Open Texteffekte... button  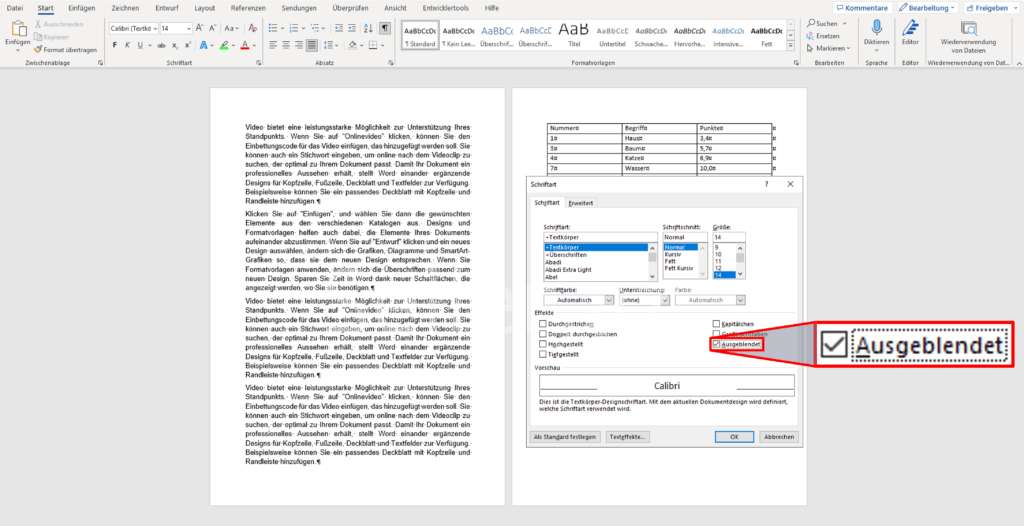(x=627, y=436)
